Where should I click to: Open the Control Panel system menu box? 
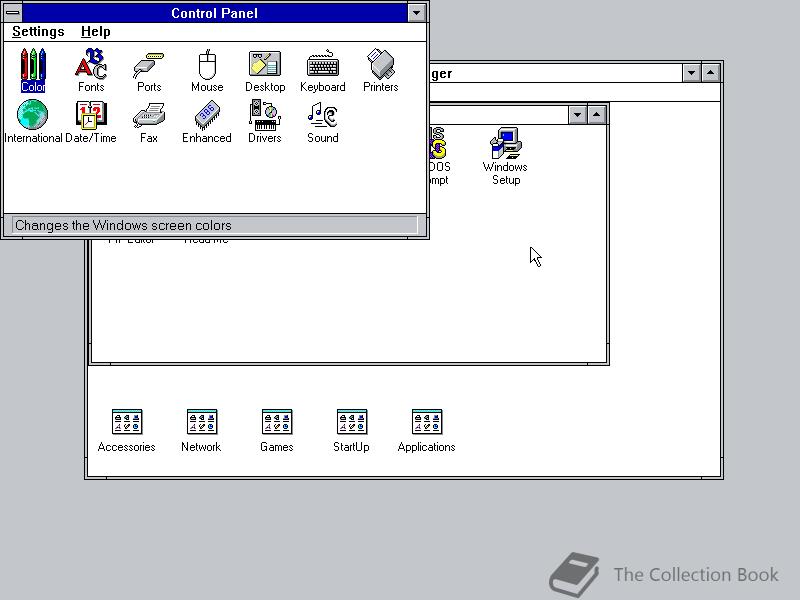point(13,13)
